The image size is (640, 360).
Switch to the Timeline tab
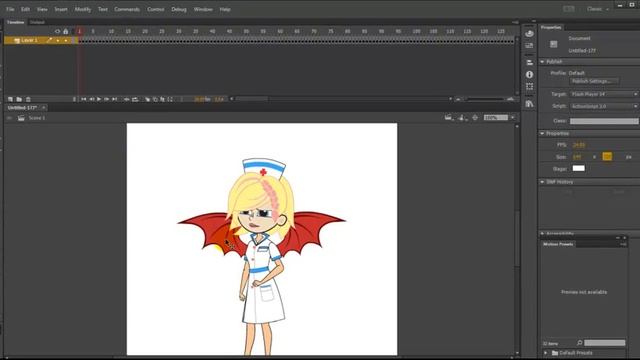(x=16, y=22)
